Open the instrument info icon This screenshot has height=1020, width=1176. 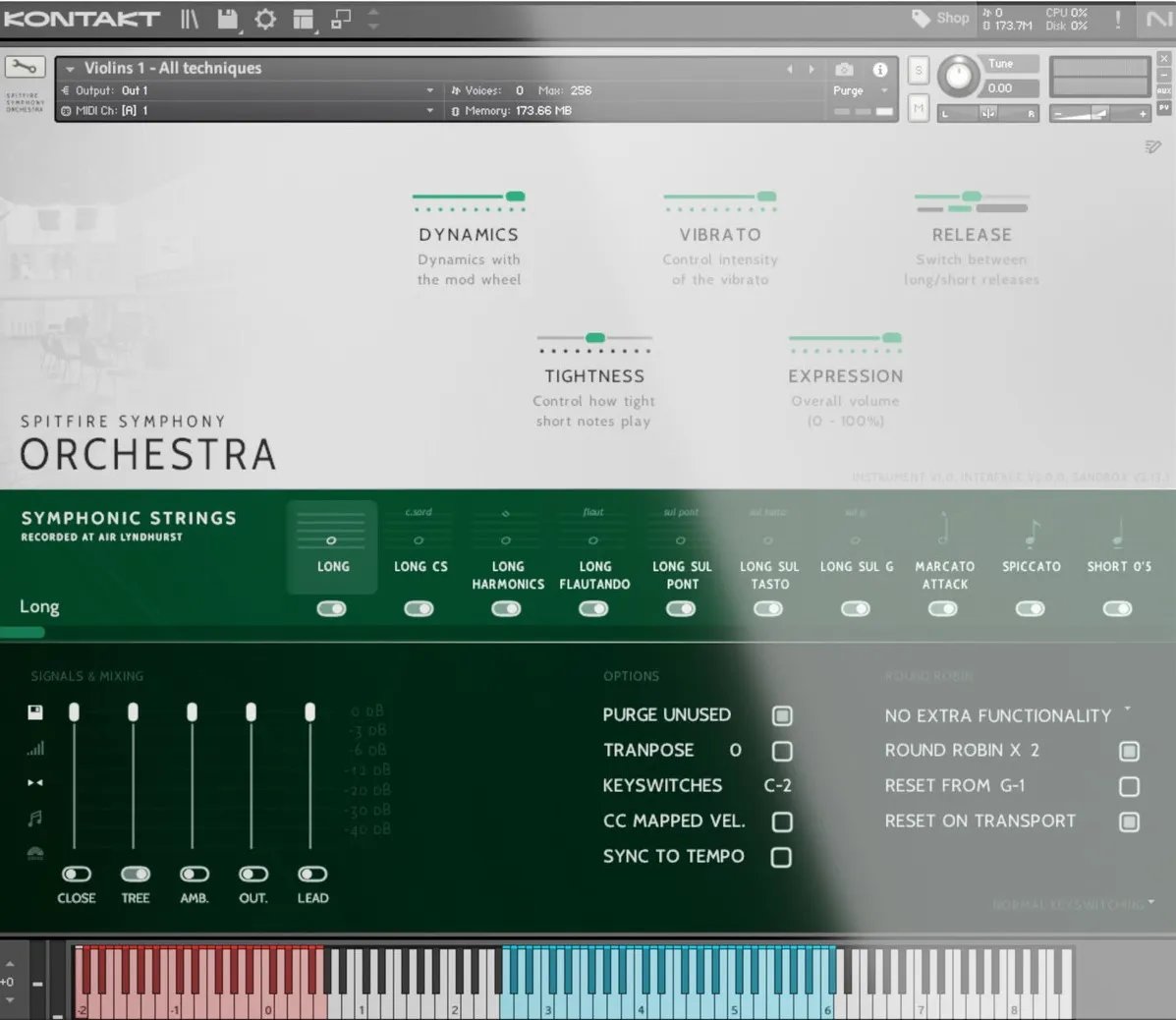[879, 69]
